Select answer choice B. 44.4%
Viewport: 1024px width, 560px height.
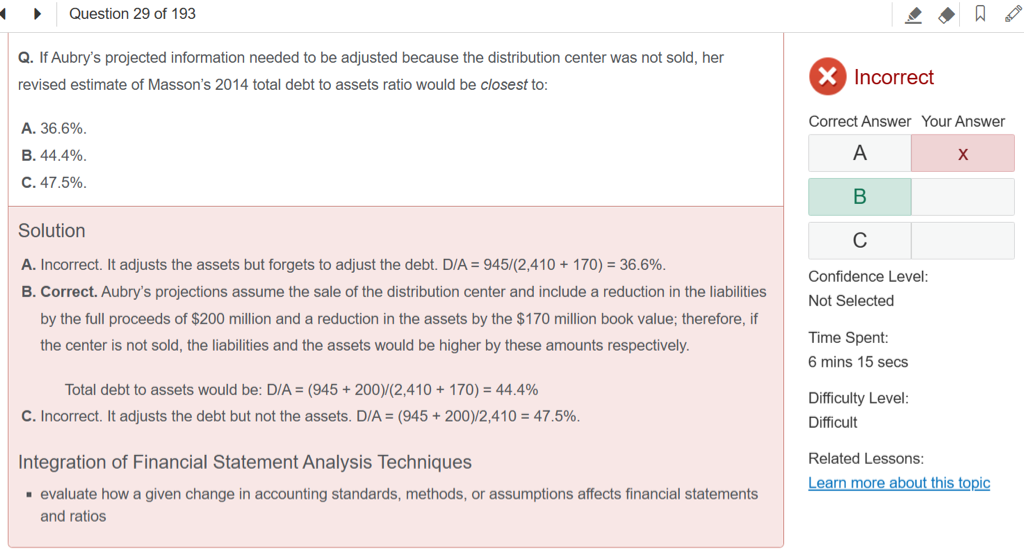pos(54,156)
